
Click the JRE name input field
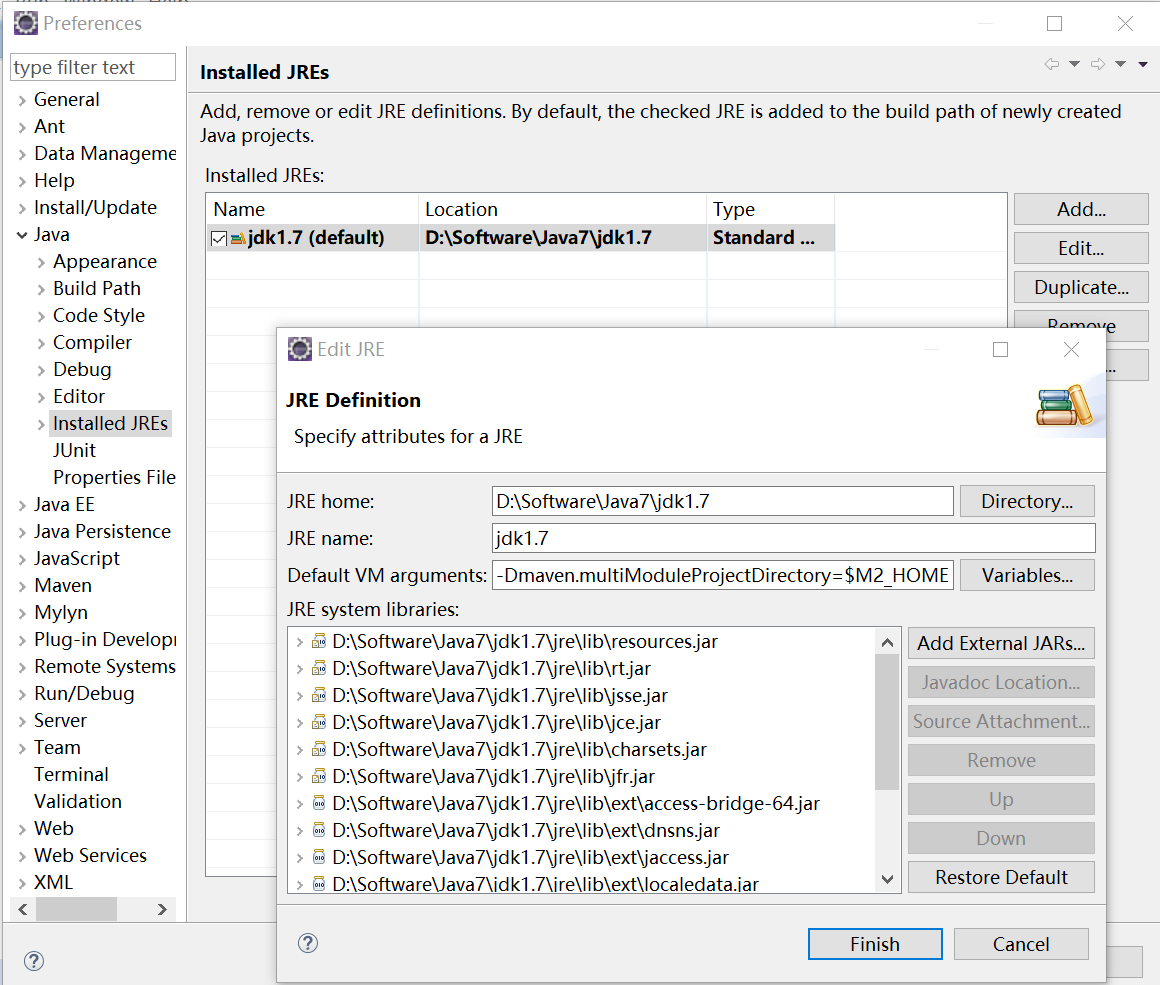pos(793,538)
